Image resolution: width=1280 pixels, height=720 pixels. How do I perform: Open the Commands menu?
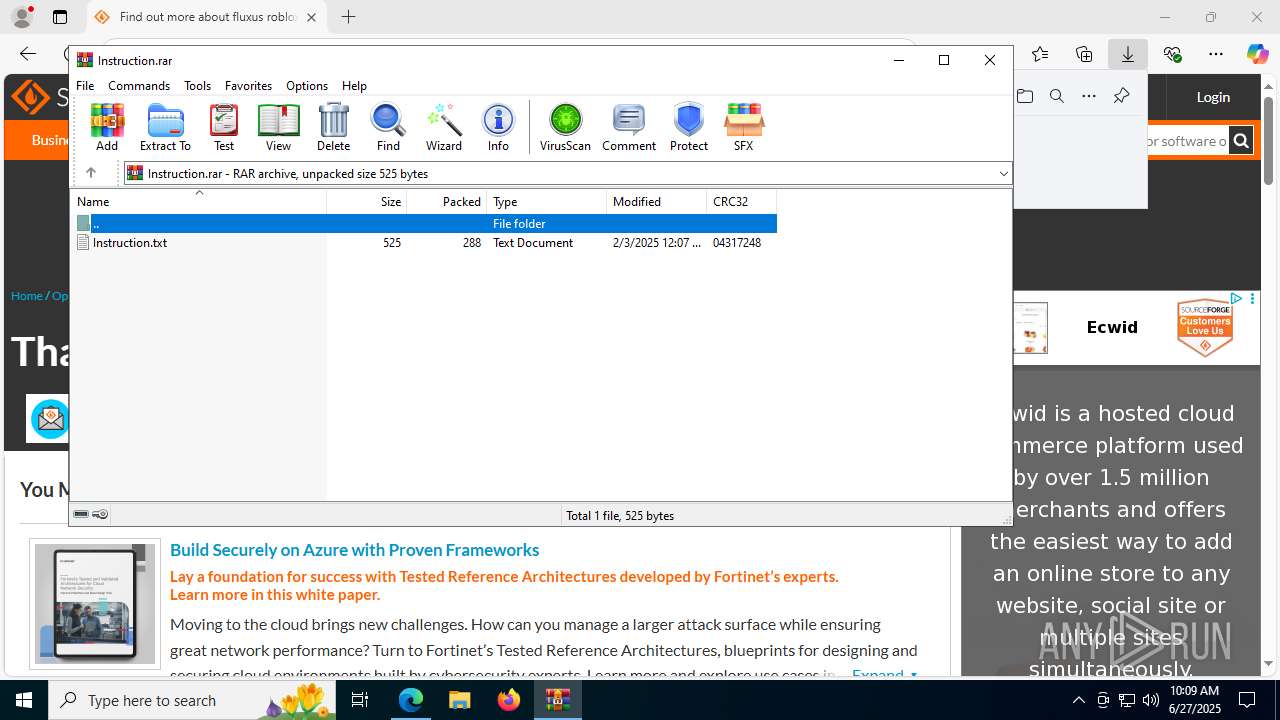pos(139,86)
